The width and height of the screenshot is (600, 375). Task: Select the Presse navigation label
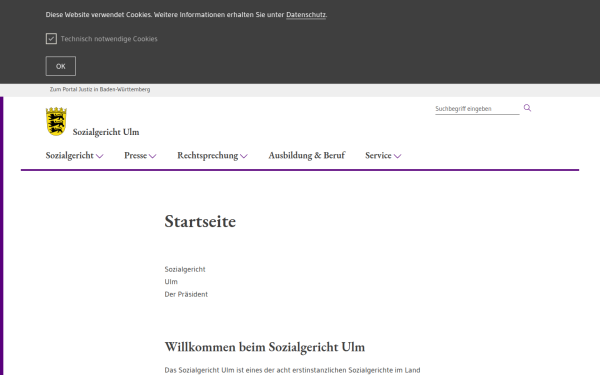tap(135, 155)
